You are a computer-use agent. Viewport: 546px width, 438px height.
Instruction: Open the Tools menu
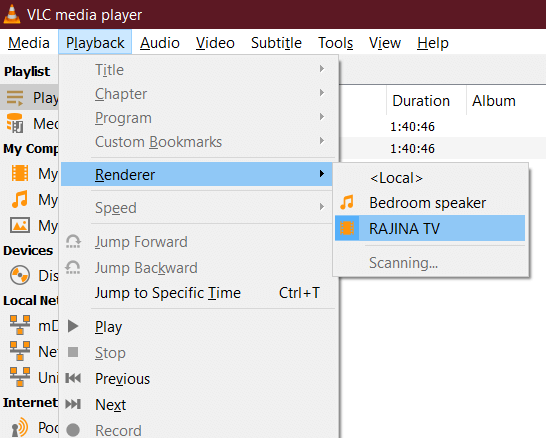(x=336, y=43)
